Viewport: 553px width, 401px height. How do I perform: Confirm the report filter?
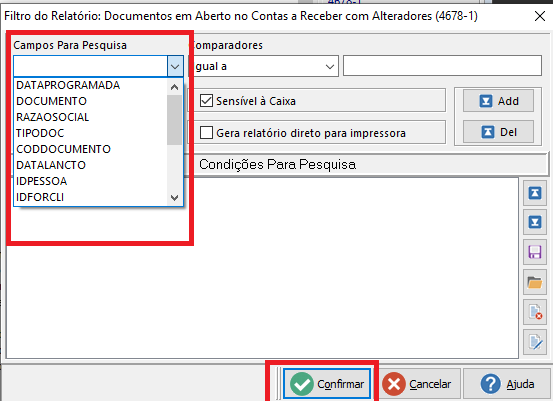(327, 384)
